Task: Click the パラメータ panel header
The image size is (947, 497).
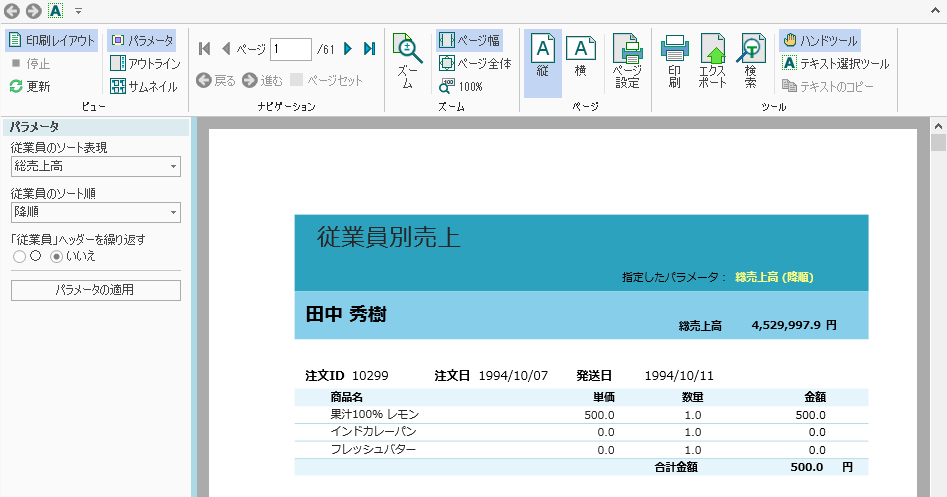Action: 96,127
